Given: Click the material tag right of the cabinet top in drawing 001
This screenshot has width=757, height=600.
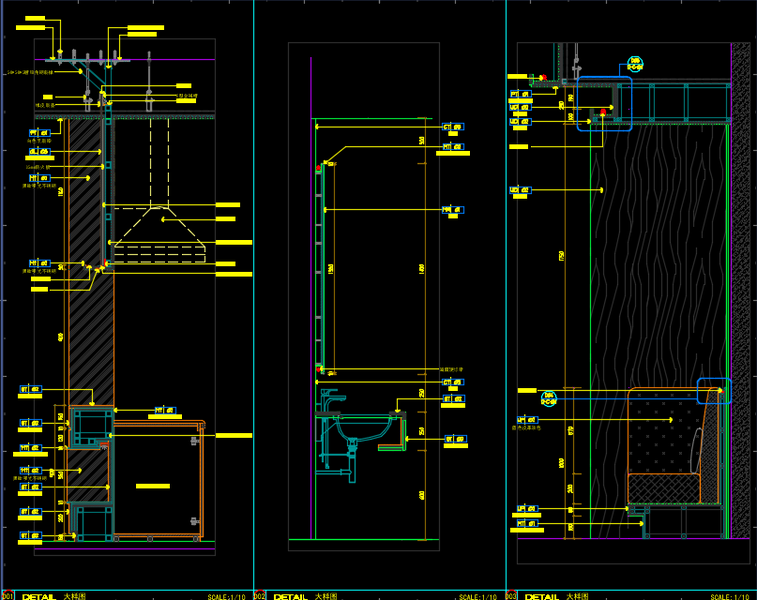Looking at the screenshot, I should pyautogui.click(x=165, y=410).
